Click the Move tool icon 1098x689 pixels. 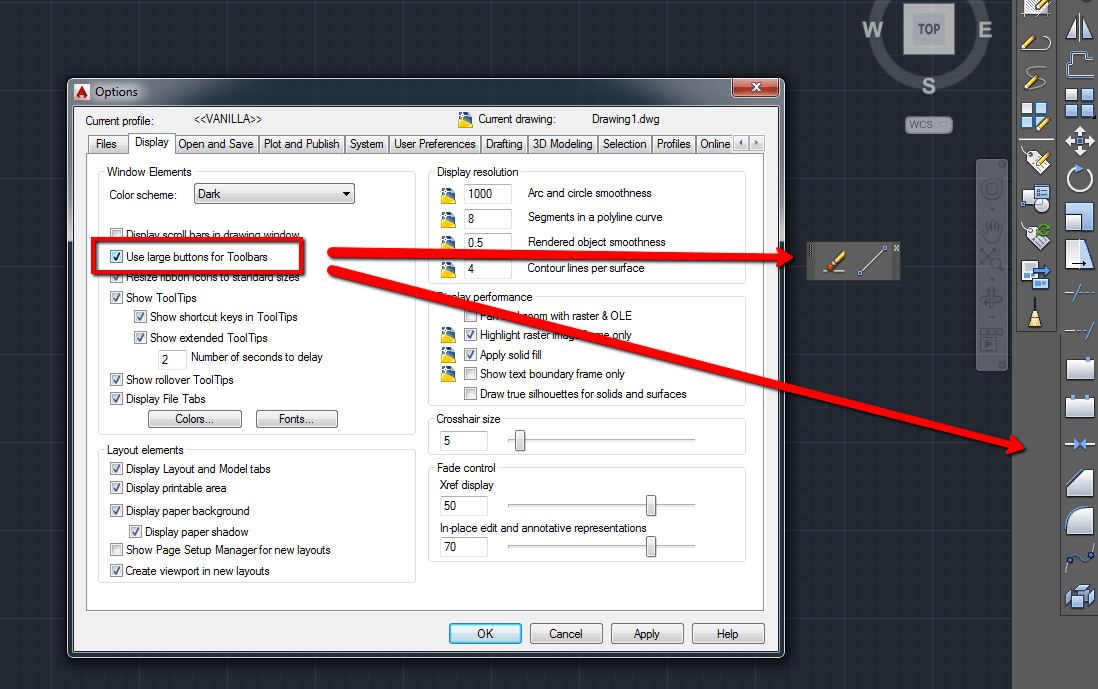point(1080,141)
